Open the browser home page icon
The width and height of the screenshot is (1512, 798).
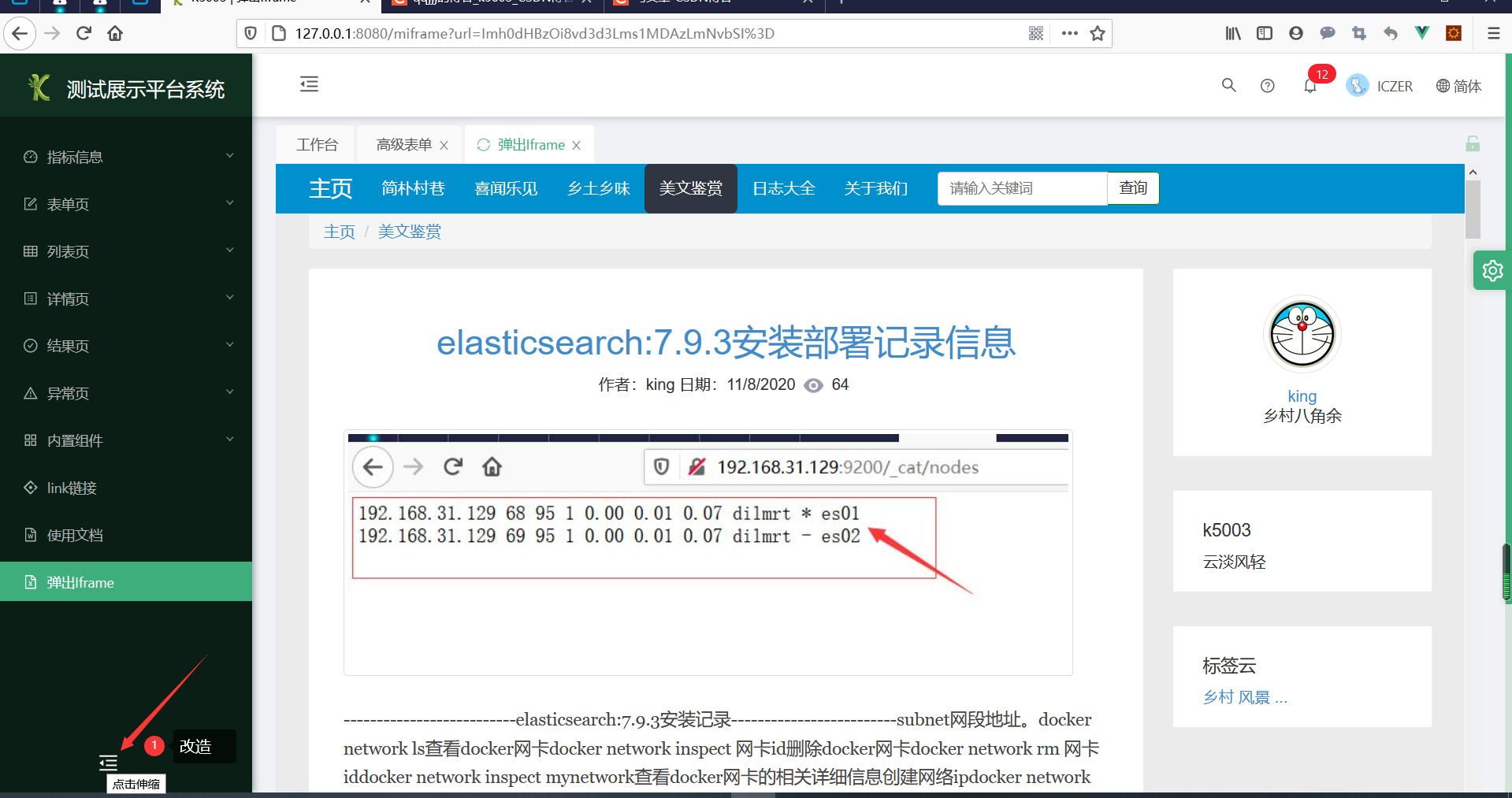(115, 33)
